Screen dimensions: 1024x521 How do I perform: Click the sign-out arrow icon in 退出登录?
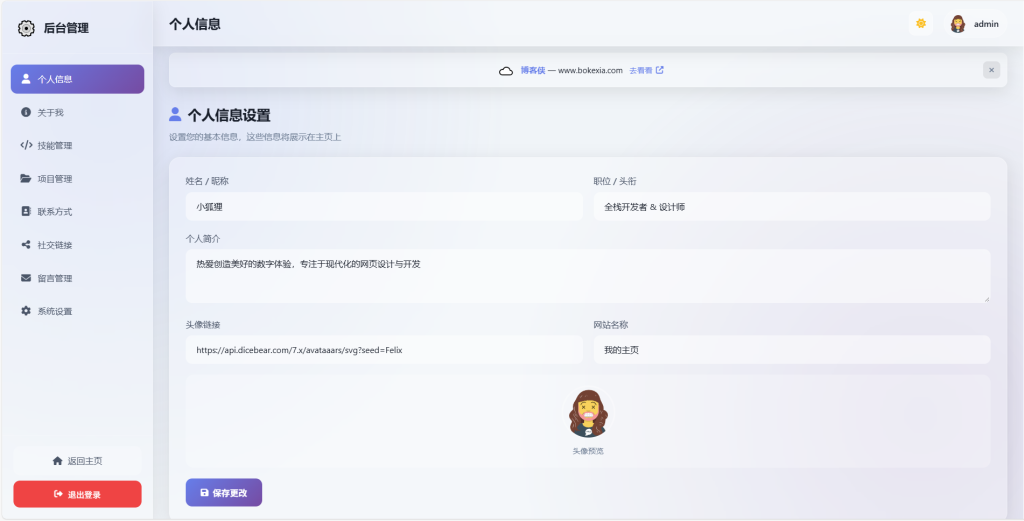point(58,494)
